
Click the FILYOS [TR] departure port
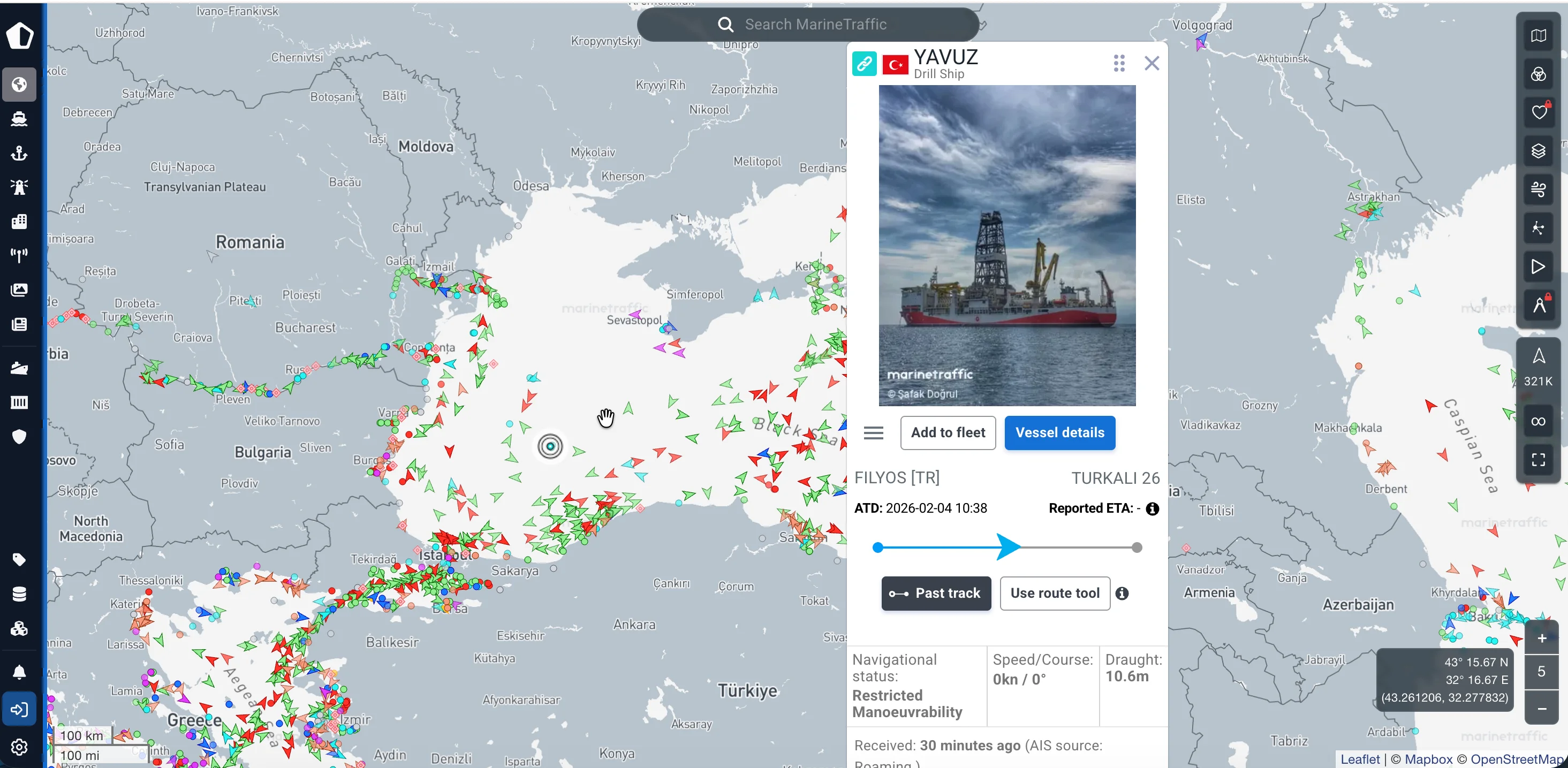897,478
